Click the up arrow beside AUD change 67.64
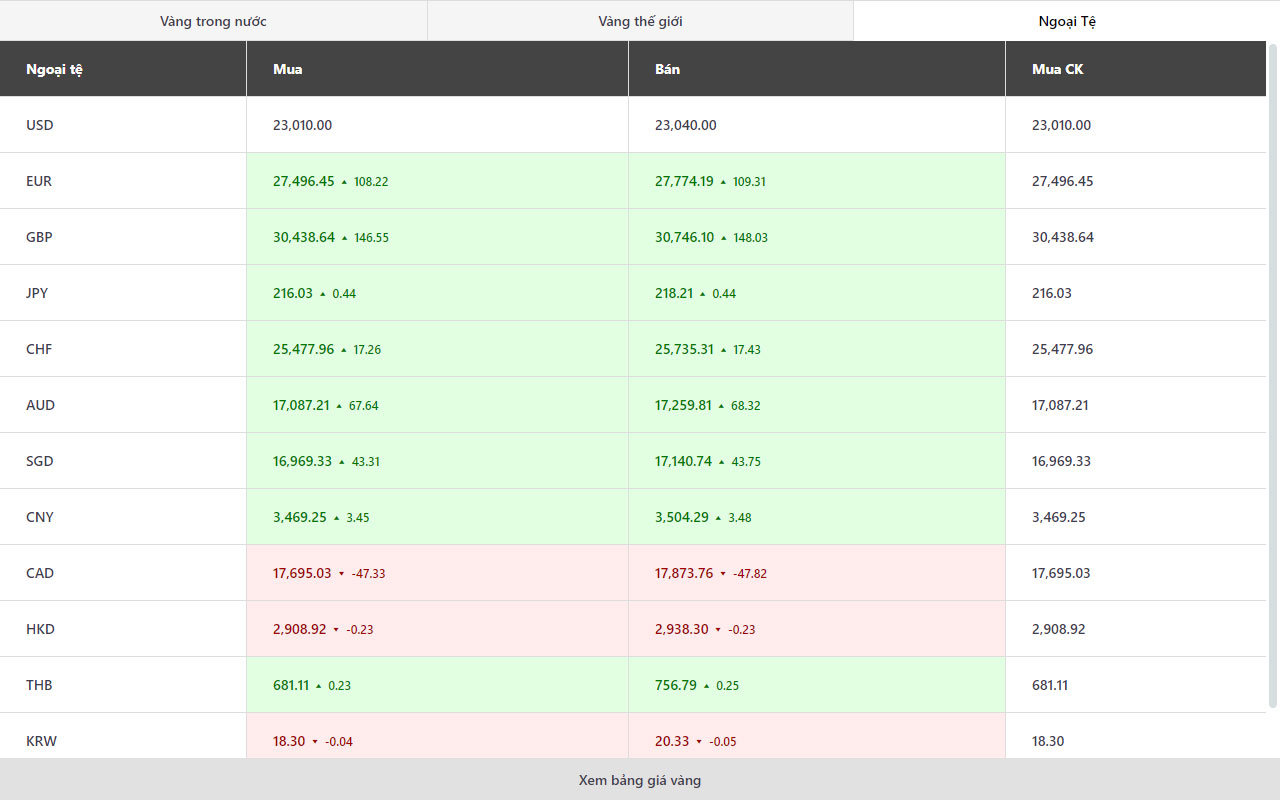 (339, 406)
